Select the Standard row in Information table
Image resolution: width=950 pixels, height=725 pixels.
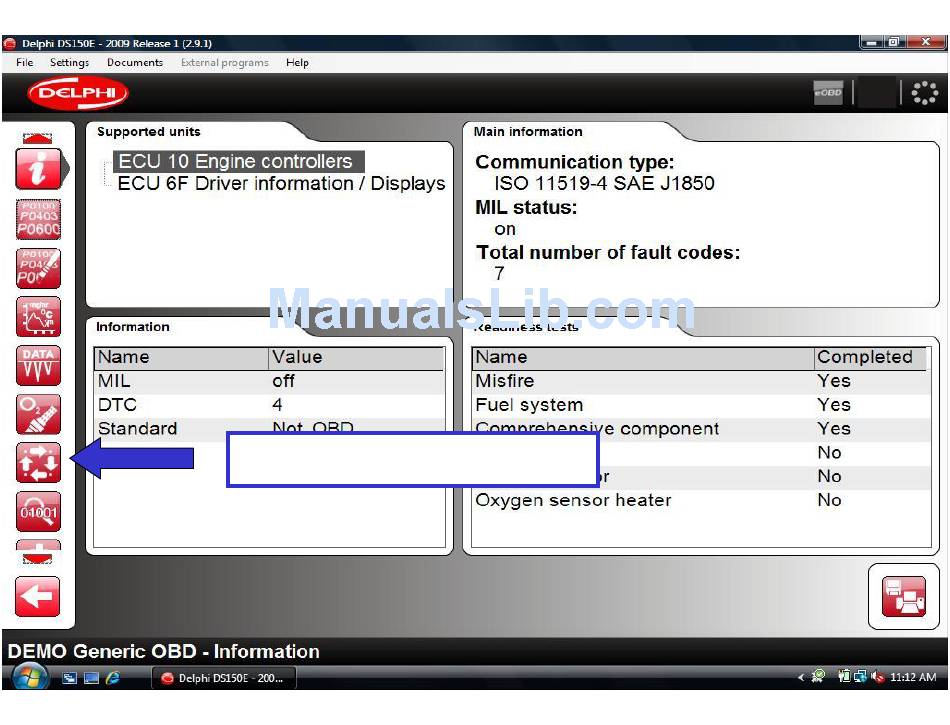269,428
